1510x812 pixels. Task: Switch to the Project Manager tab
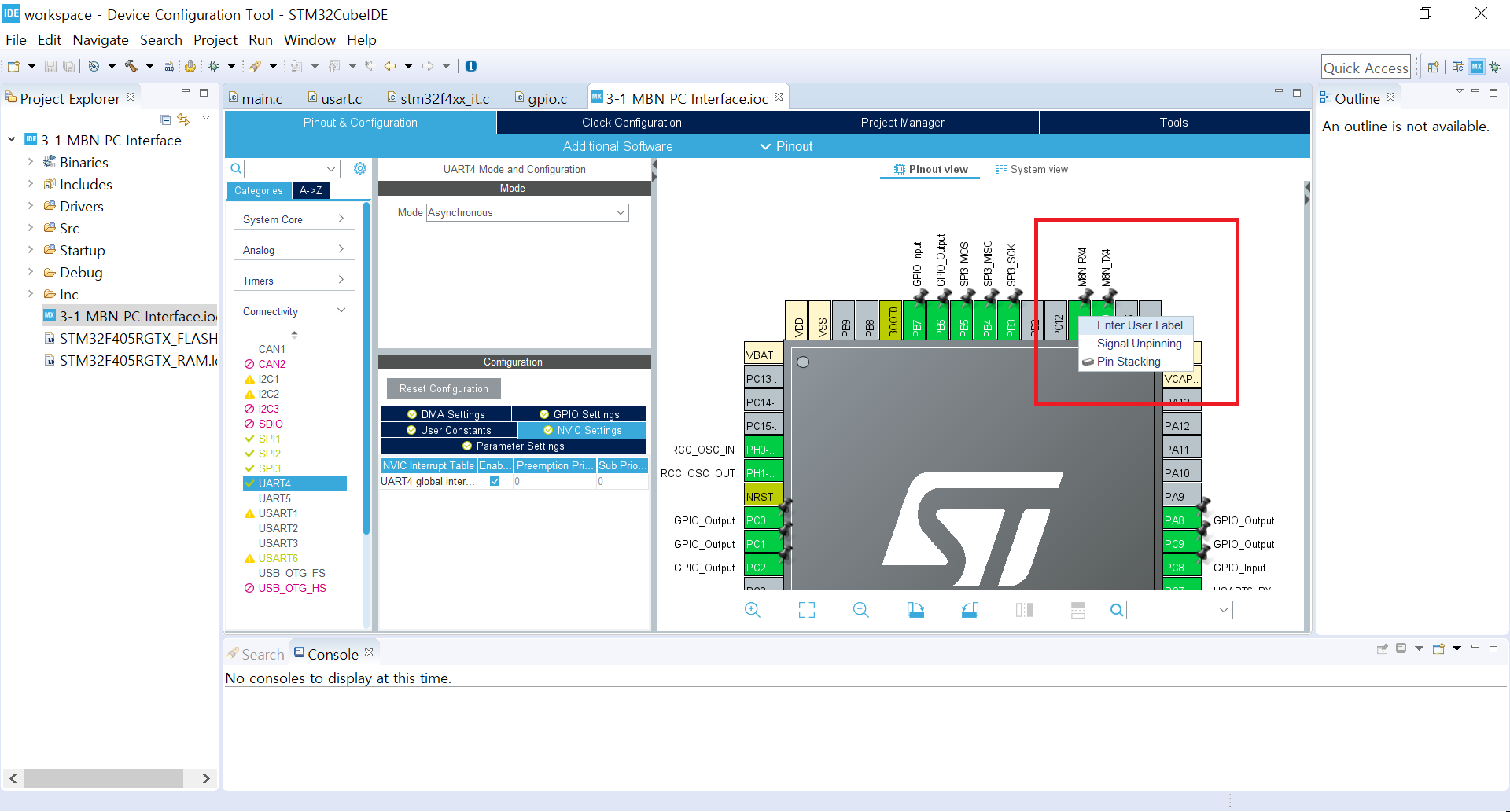point(903,123)
